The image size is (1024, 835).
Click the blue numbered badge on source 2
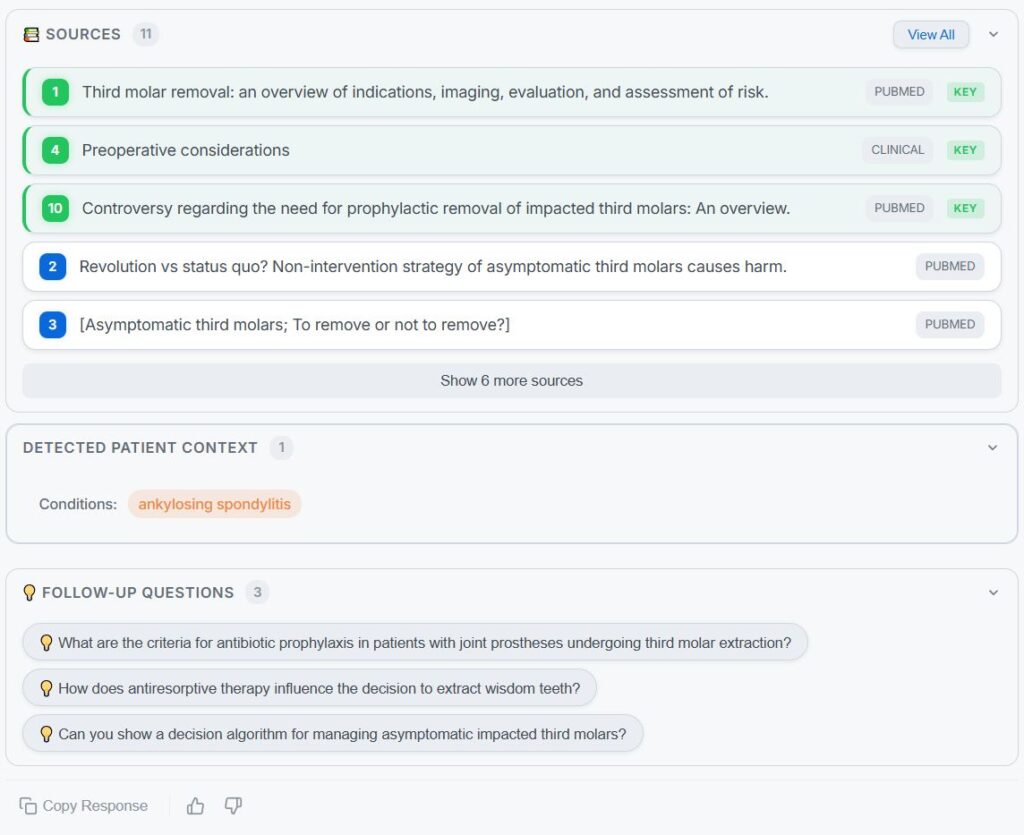tap(55, 266)
